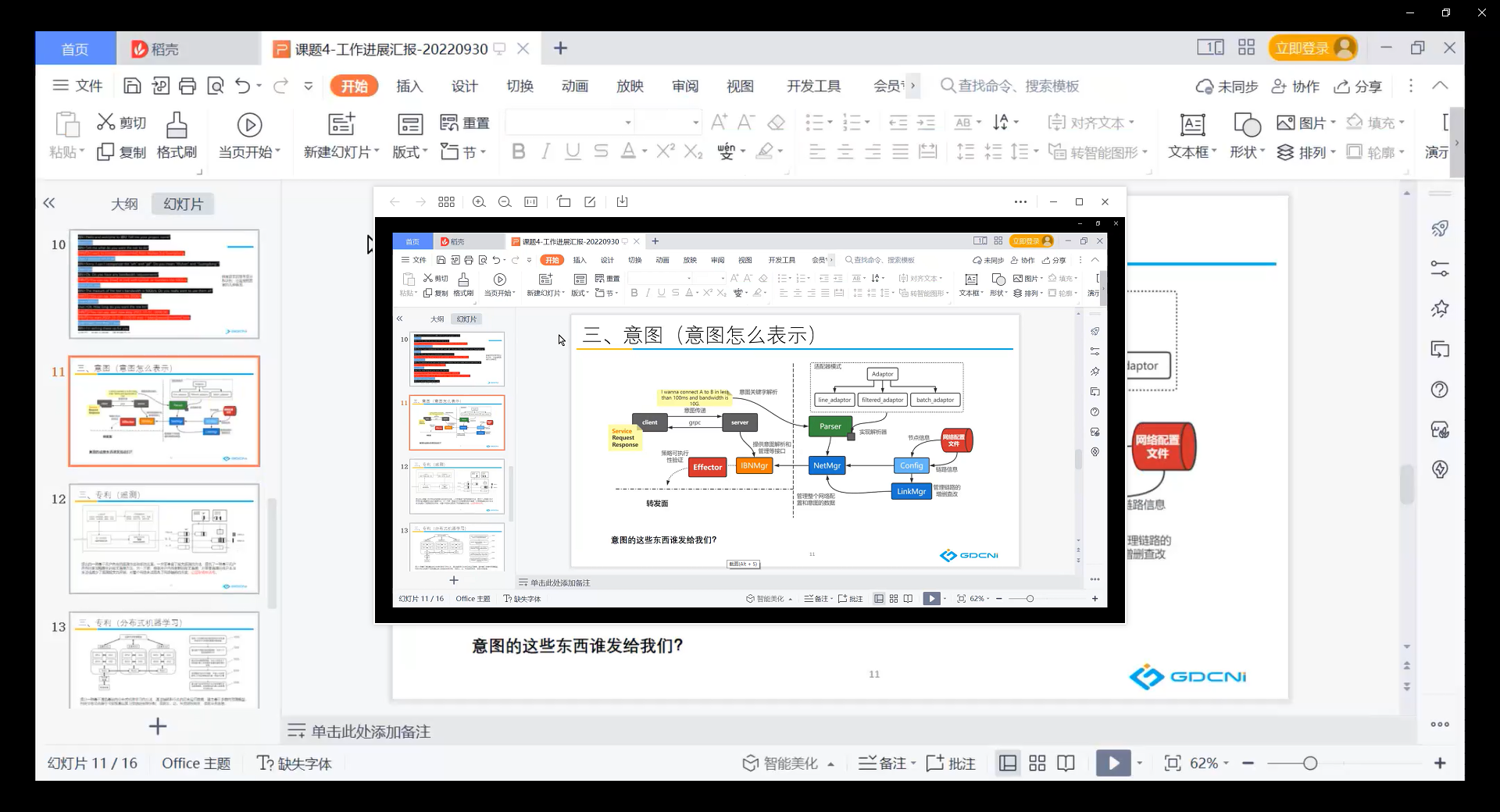1500x812 pixels.
Task: Apply subscript X₂
Action: 694,151
